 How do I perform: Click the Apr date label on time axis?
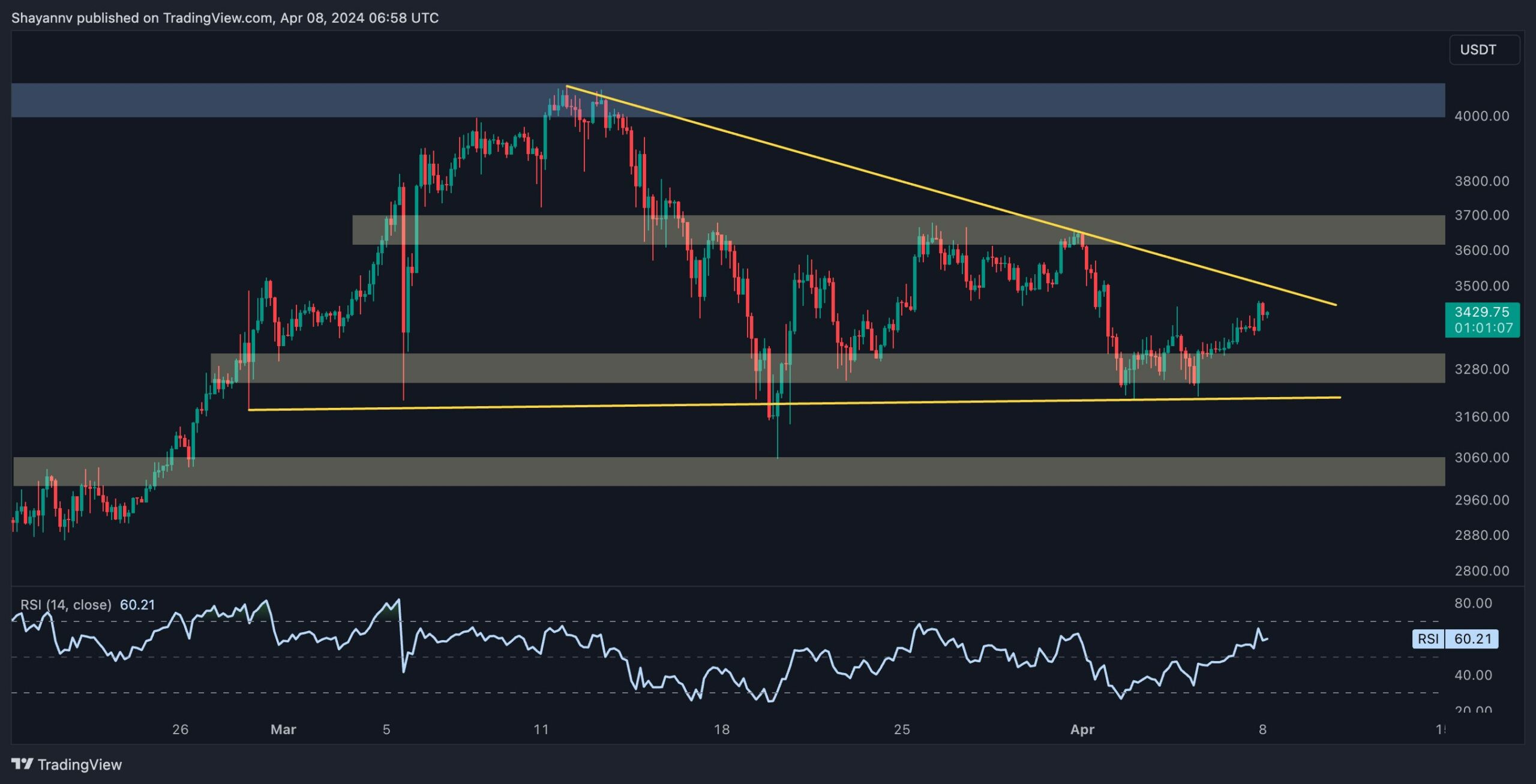point(1082,729)
